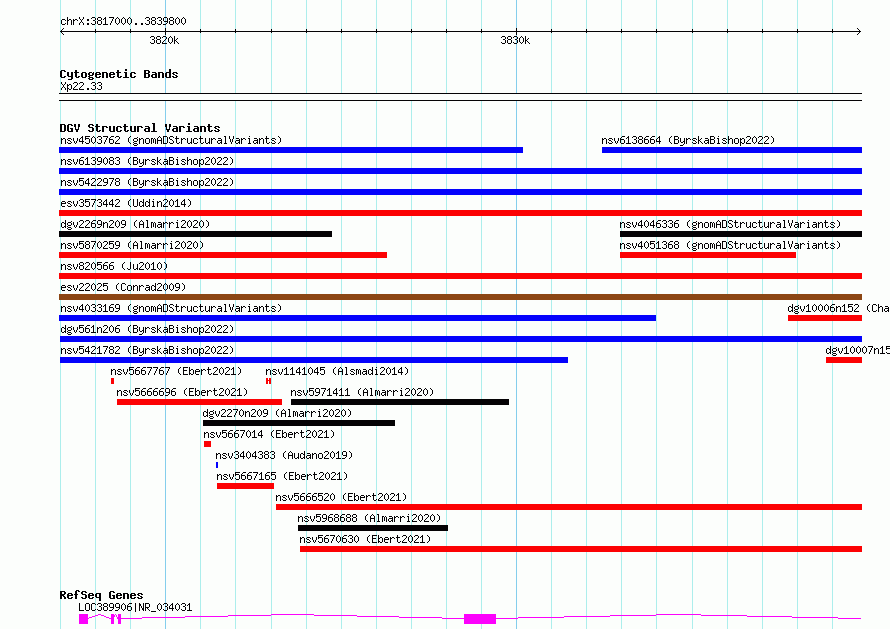
Task: Click the nsv4051368 gnomADStructuralVariants label
Action: 730,245
